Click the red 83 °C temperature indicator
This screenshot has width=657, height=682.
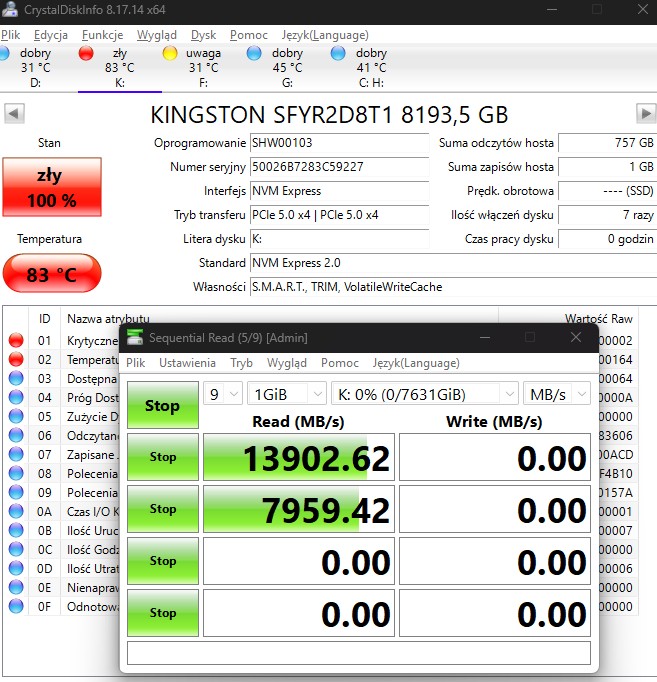point(52,273)
